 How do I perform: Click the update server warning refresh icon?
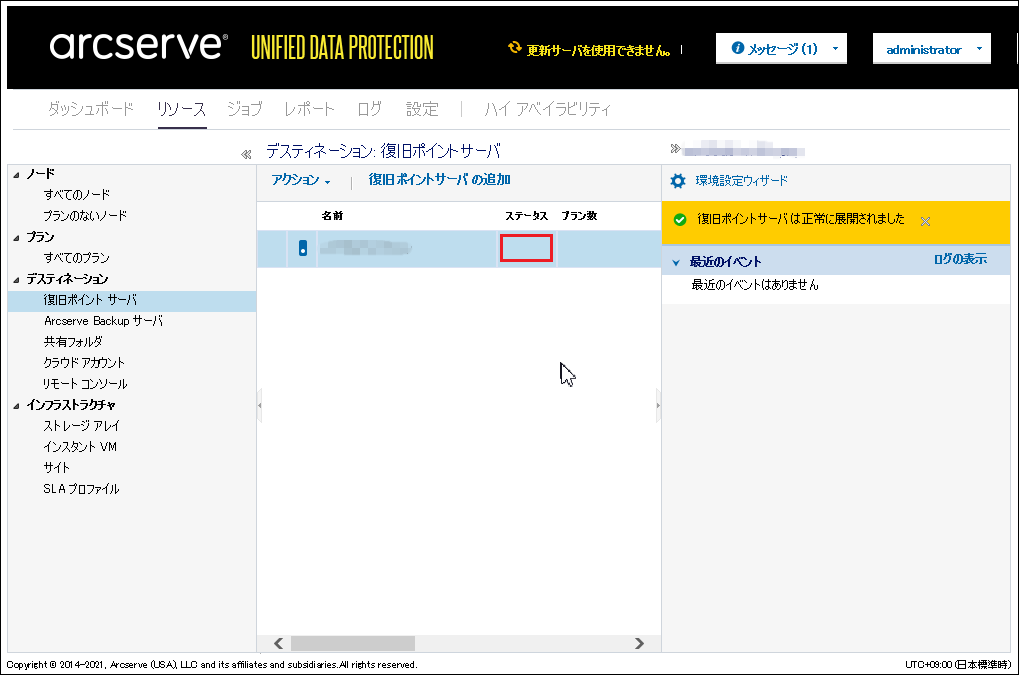[x=515, y=47]
